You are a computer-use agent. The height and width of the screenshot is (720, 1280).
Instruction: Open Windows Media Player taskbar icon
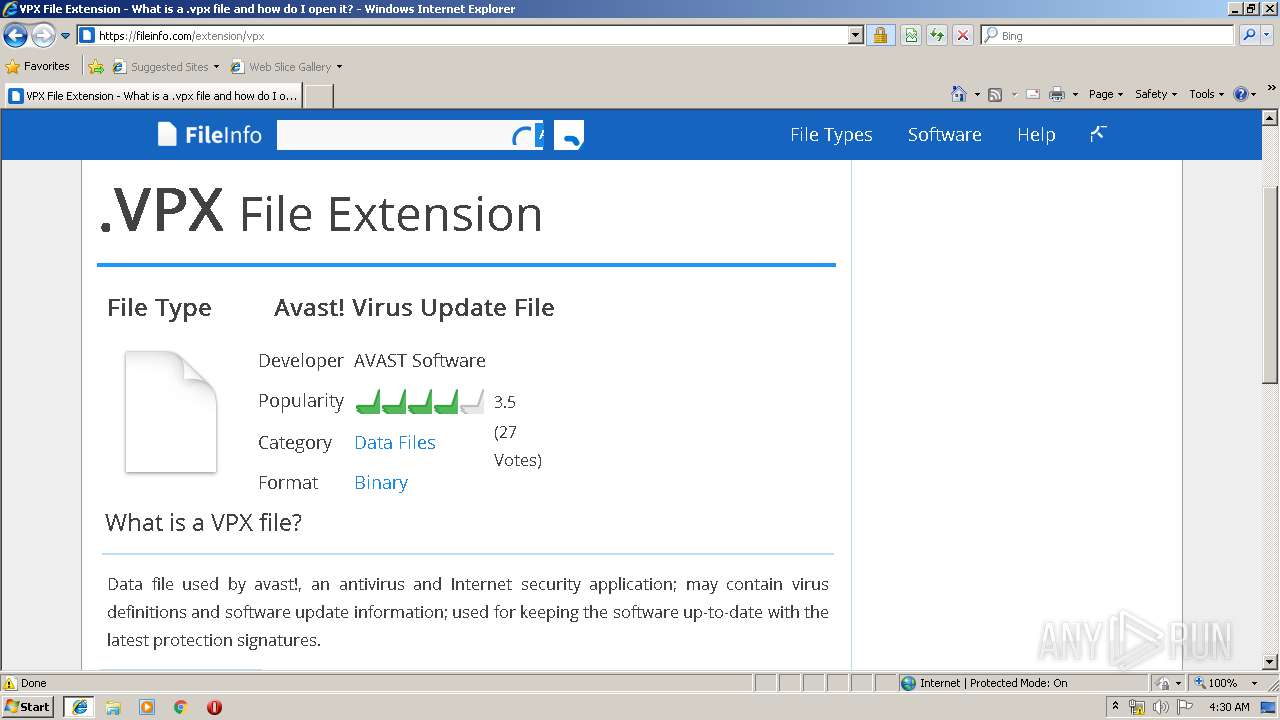(x=147, y=707)
